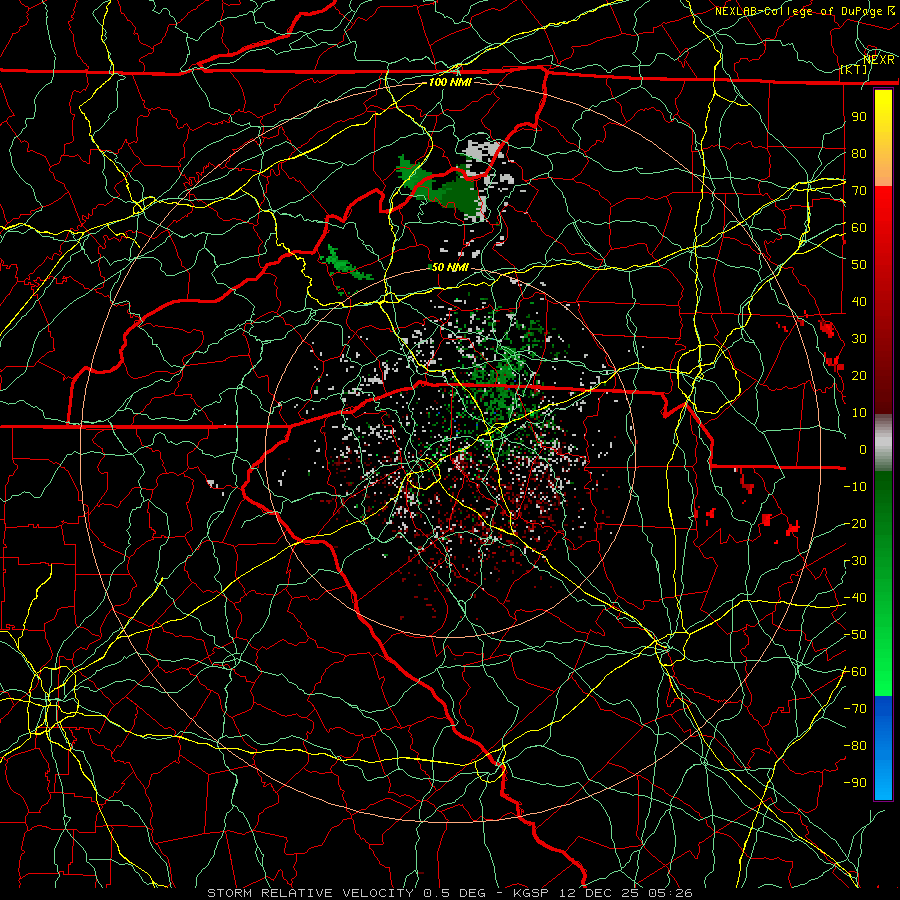Select the -40 value on the velocity scale
The height and width of the screenshot is (900, 900).
coord(855,598)
